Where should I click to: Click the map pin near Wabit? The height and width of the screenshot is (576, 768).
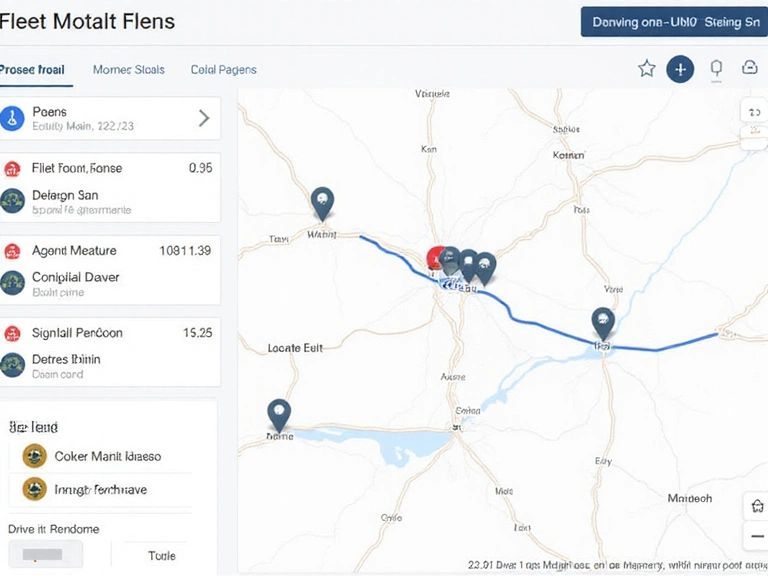322,202
